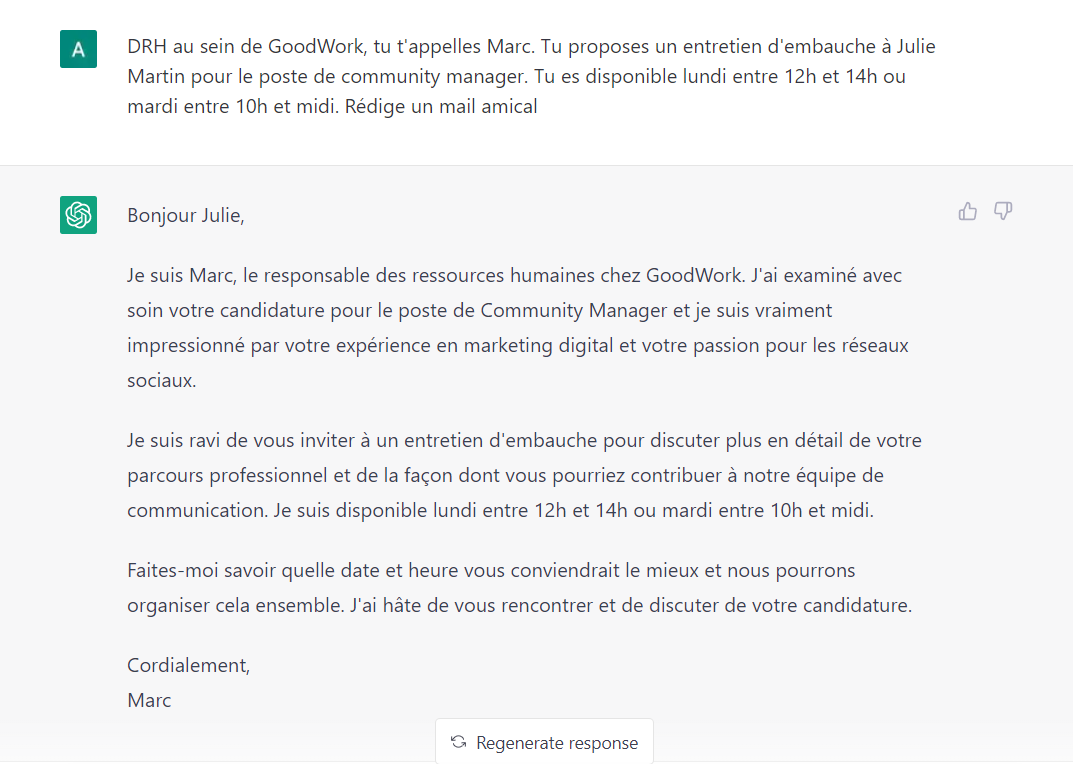Click the paragraph beginning 'Je suis ravi'

point(524,475)
